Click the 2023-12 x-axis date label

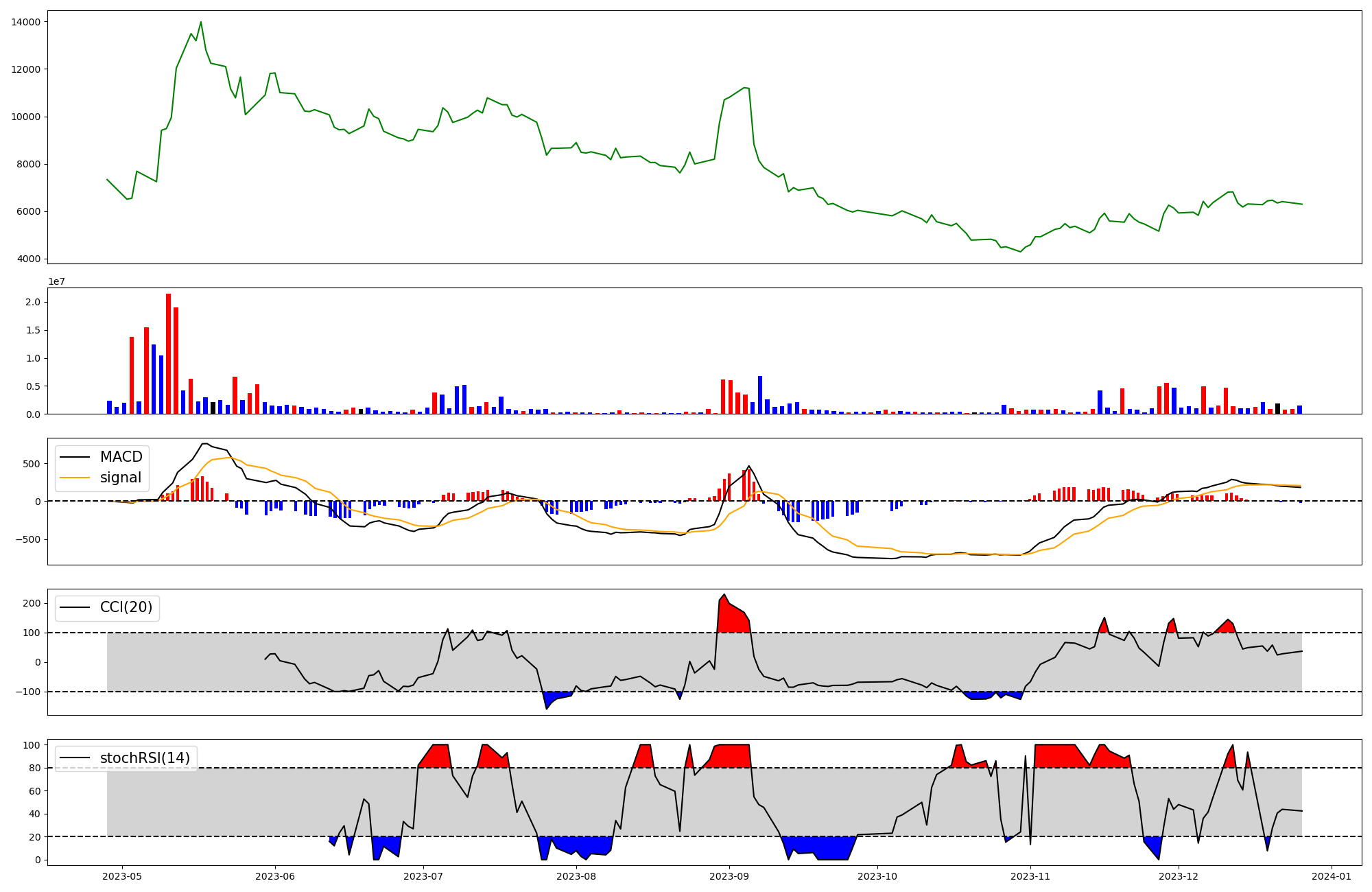(1179, 876)
